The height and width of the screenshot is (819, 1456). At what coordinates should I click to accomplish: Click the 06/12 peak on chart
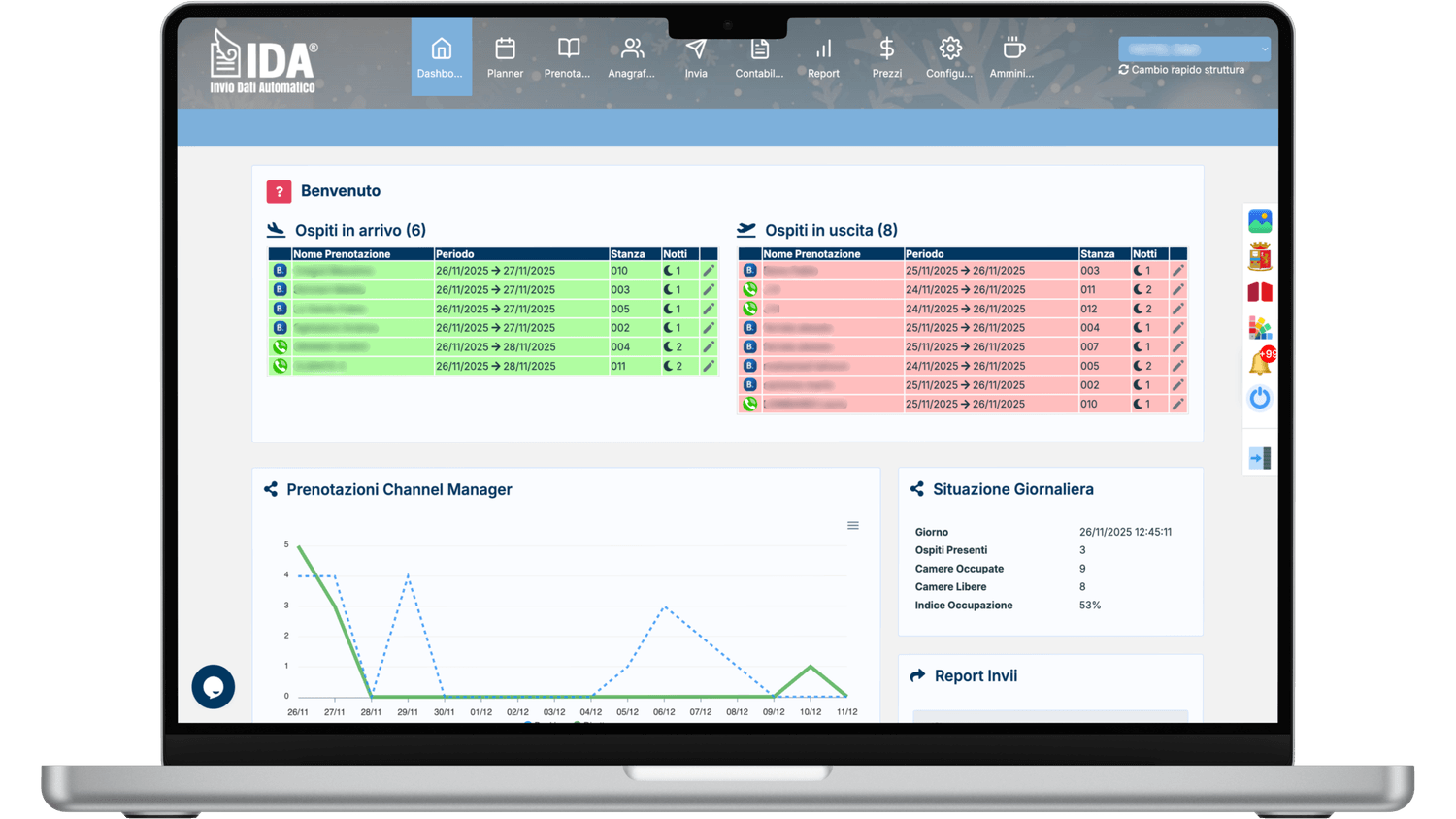pos(665,607)
